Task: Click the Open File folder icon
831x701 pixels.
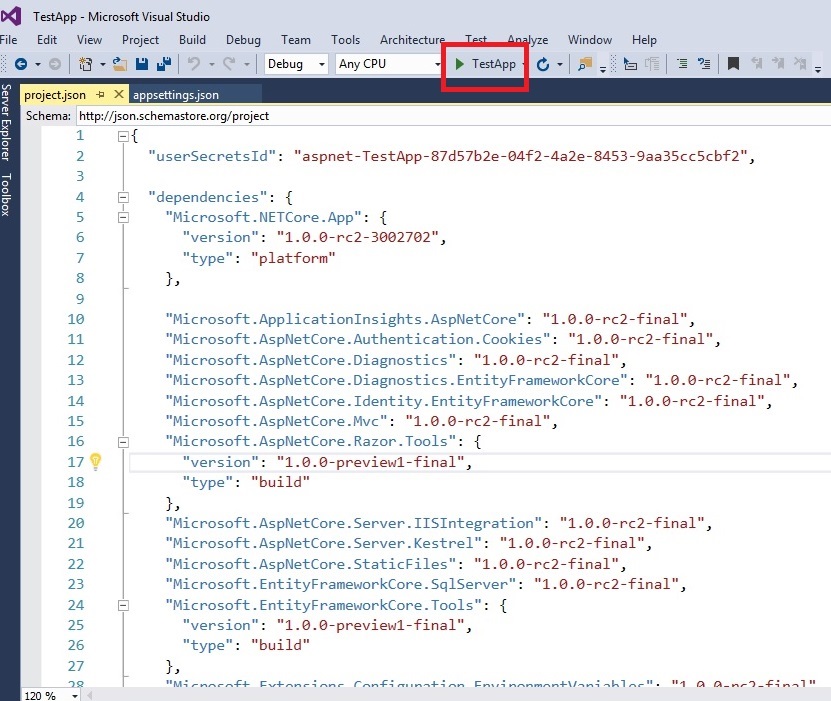Action: coord(120,64)
